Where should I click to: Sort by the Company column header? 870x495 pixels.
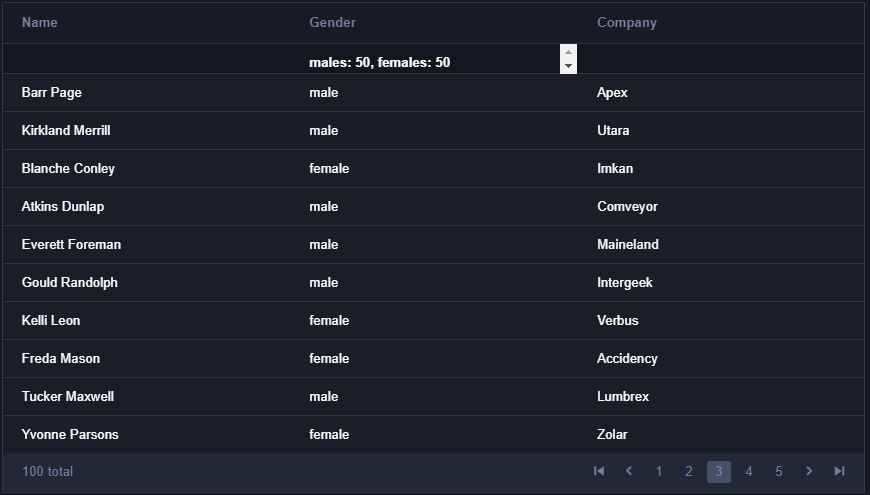coord(626,23)
